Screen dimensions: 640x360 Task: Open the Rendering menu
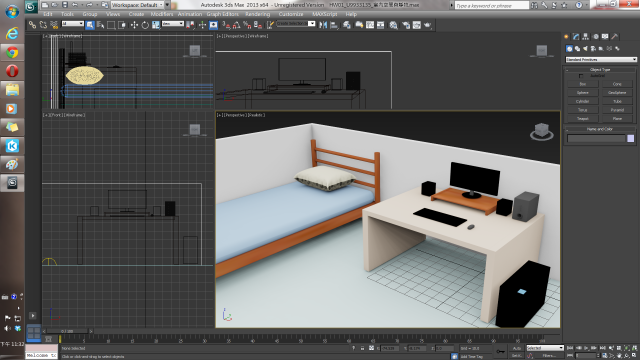258,14
